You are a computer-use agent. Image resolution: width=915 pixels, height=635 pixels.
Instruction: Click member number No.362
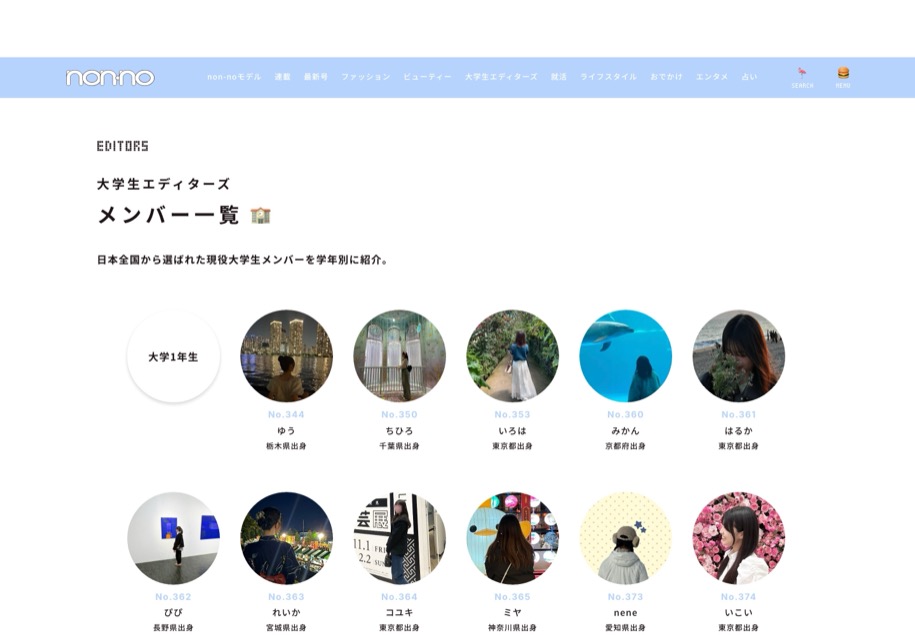point(173,596)
